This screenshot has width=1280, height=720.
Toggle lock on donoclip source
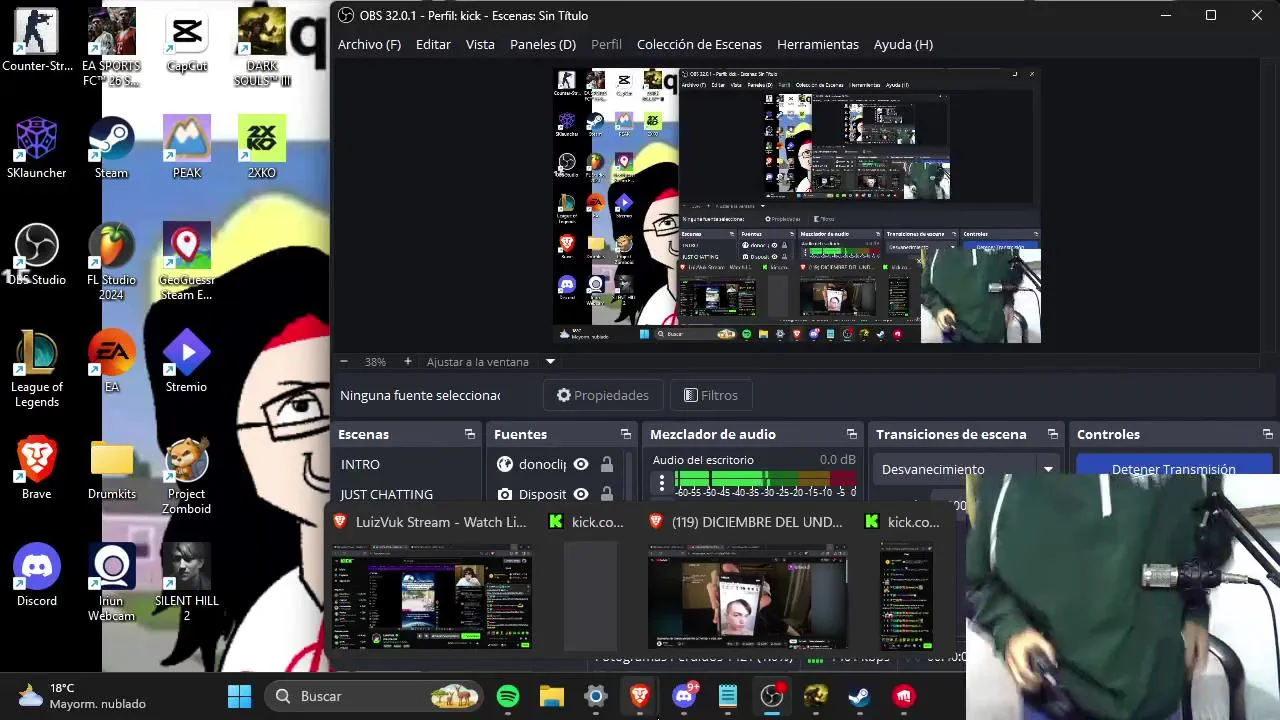tap(607, 464)
